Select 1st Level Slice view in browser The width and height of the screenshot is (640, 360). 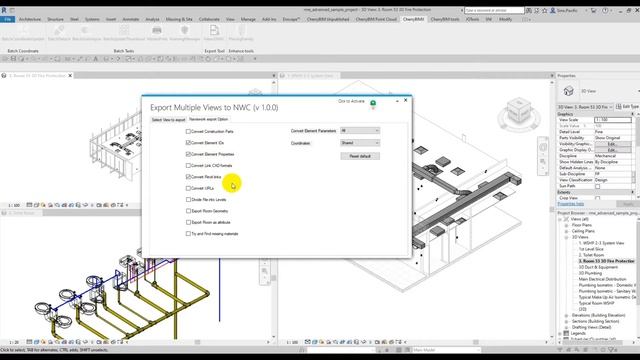point(591,249)
